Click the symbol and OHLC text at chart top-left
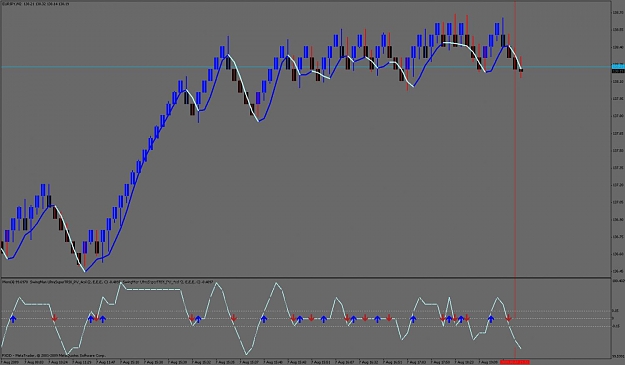The width and height of the screenshot is (625, 365). click(35, 4)
